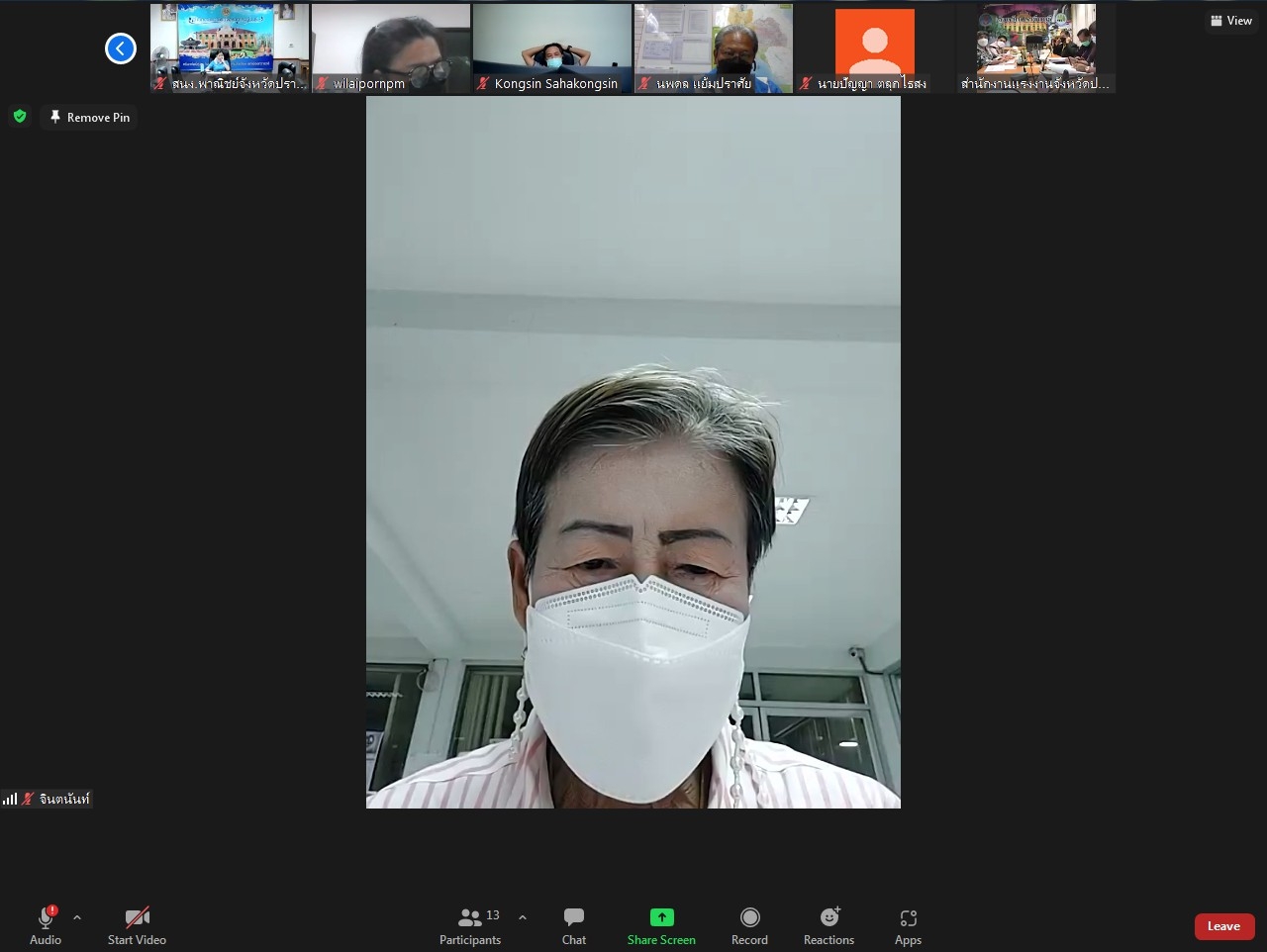Select the wilaipornpm video thumbnail
The height and width of the screenshot is (952, 1267).
(391, 48)
